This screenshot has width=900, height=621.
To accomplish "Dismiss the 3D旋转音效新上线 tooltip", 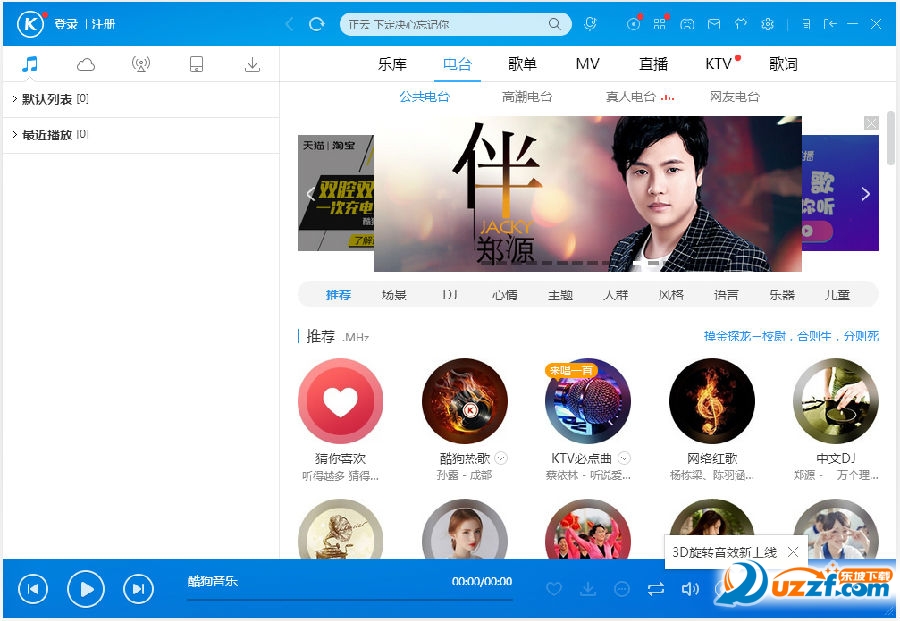I will point(793,552).
